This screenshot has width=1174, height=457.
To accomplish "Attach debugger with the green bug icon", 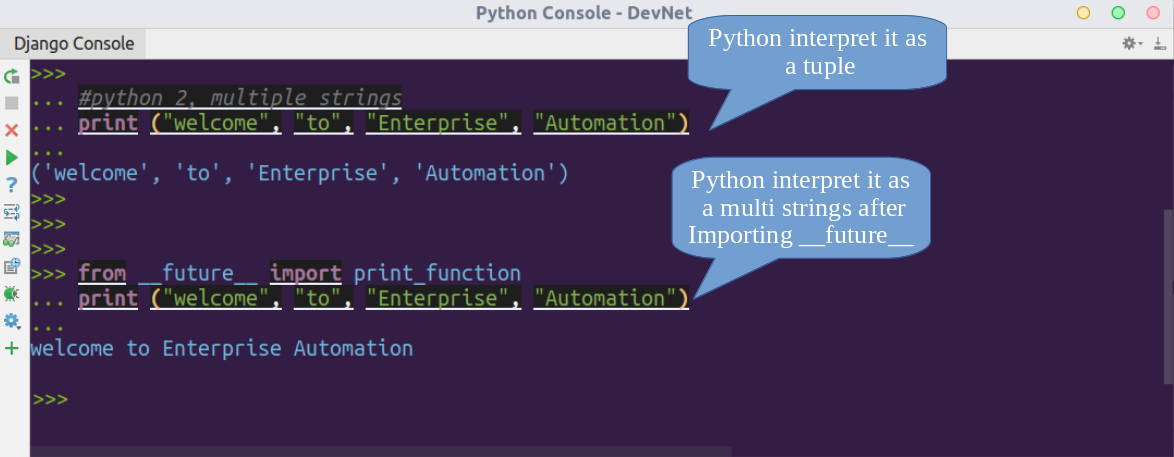I will [x=11, y=294].
